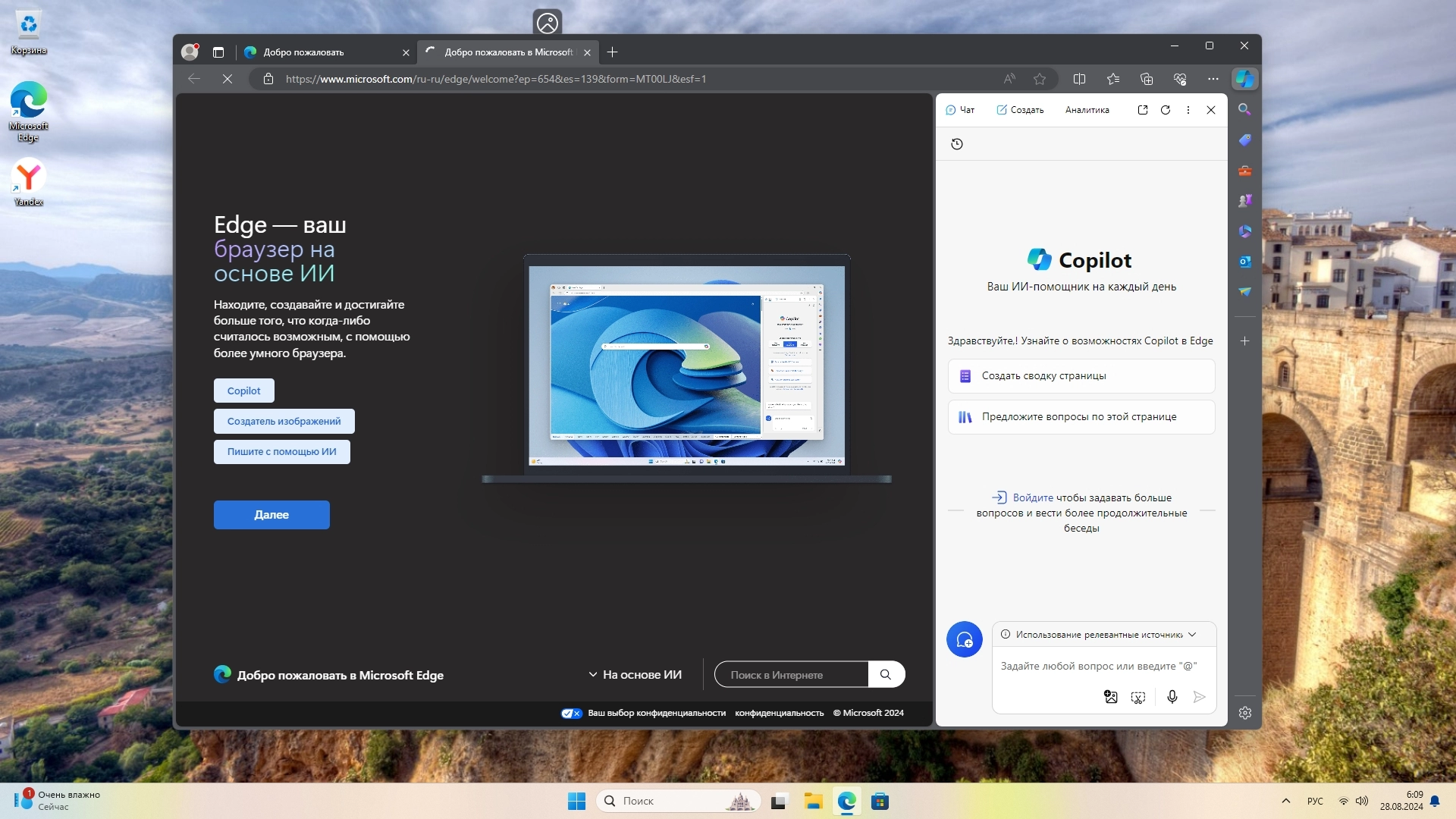This screenshot has height=819, width=1456.
Task: Toggle the Copilot sidebar button
Action: click(x=1244, y=79)
